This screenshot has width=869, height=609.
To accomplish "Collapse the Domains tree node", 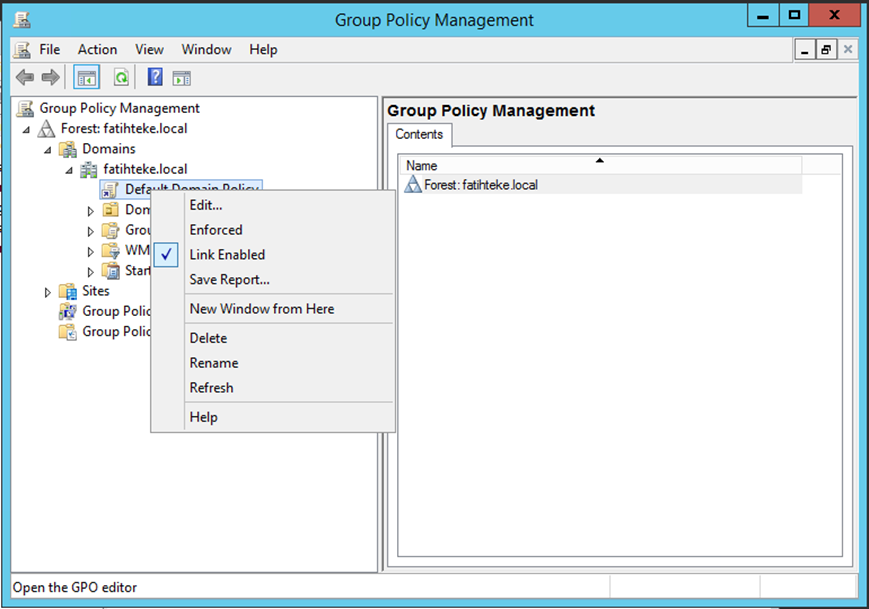I will pyautogui.click(x=48, y=150).
